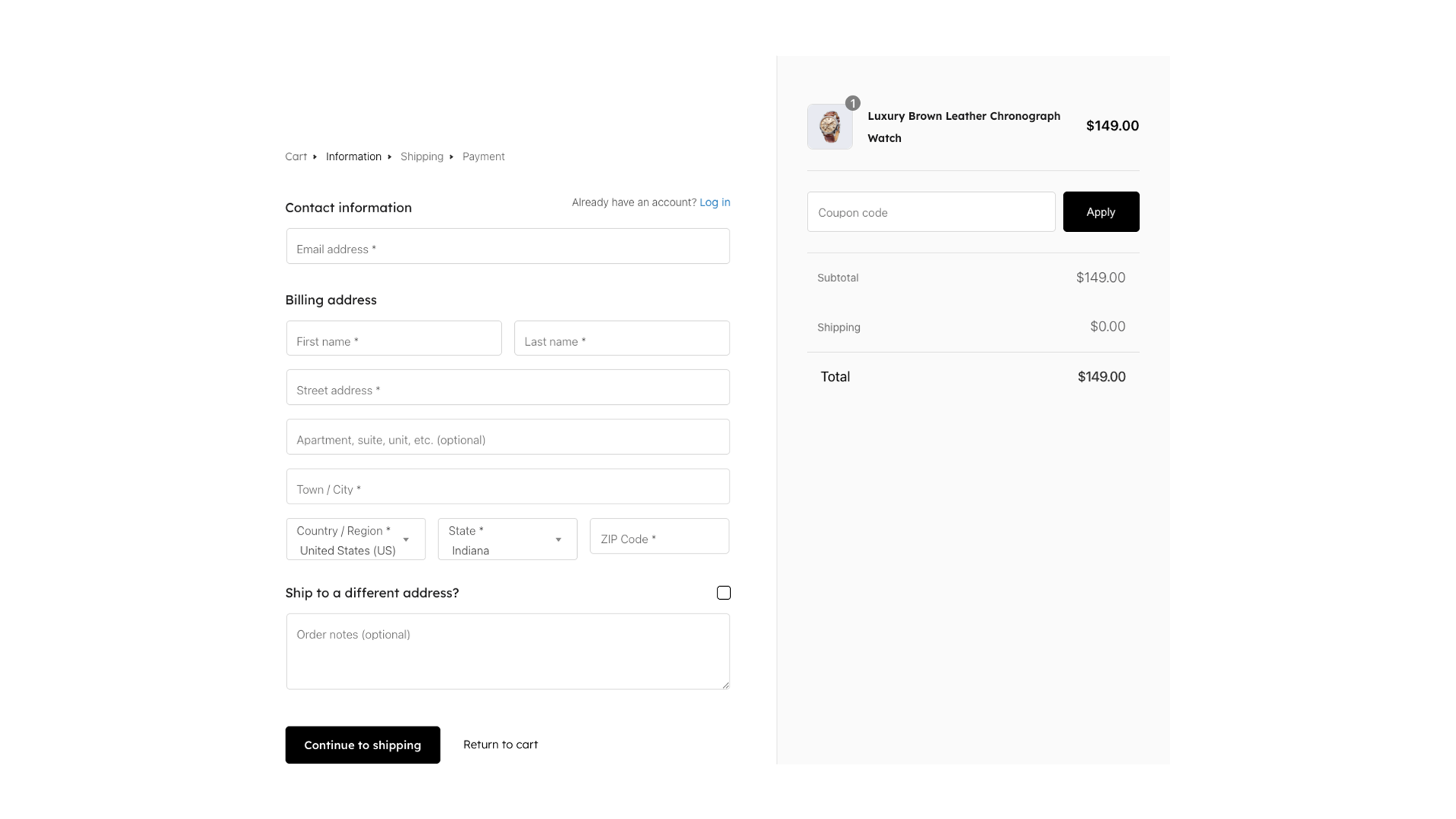Click the watch product thumbnail

[830, 127]
